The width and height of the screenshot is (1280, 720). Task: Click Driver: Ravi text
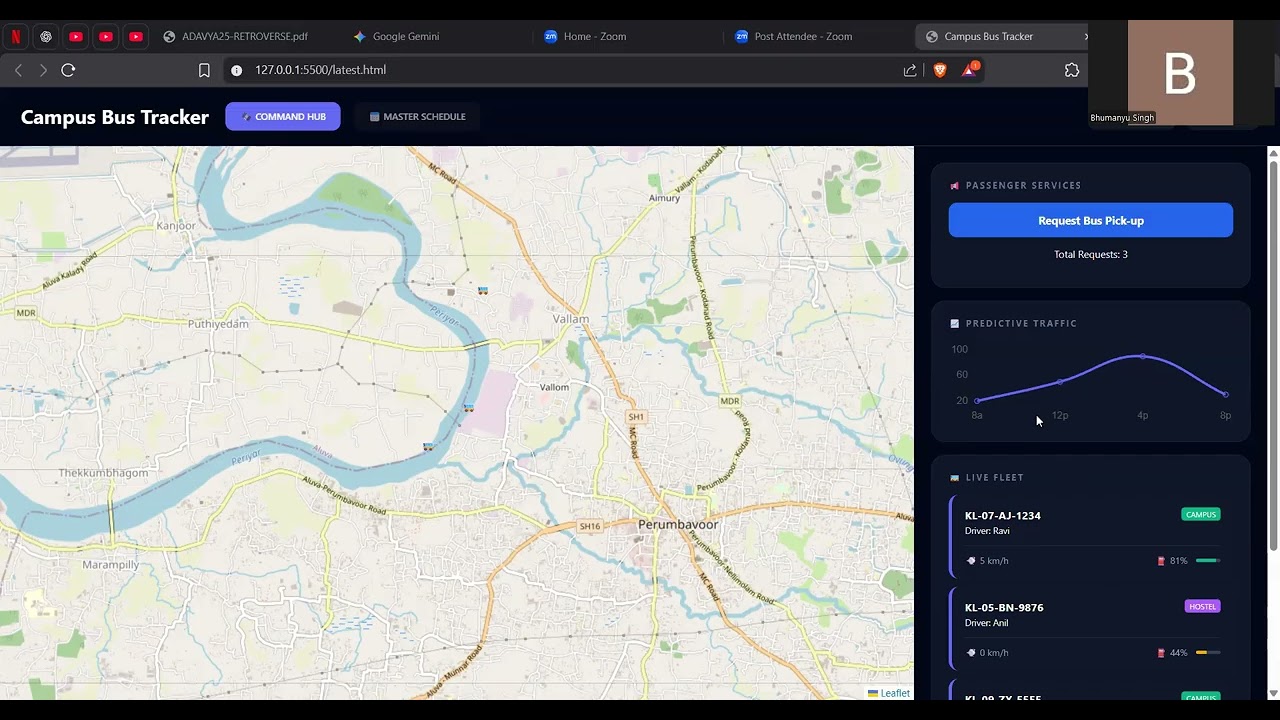click(987, 531)
